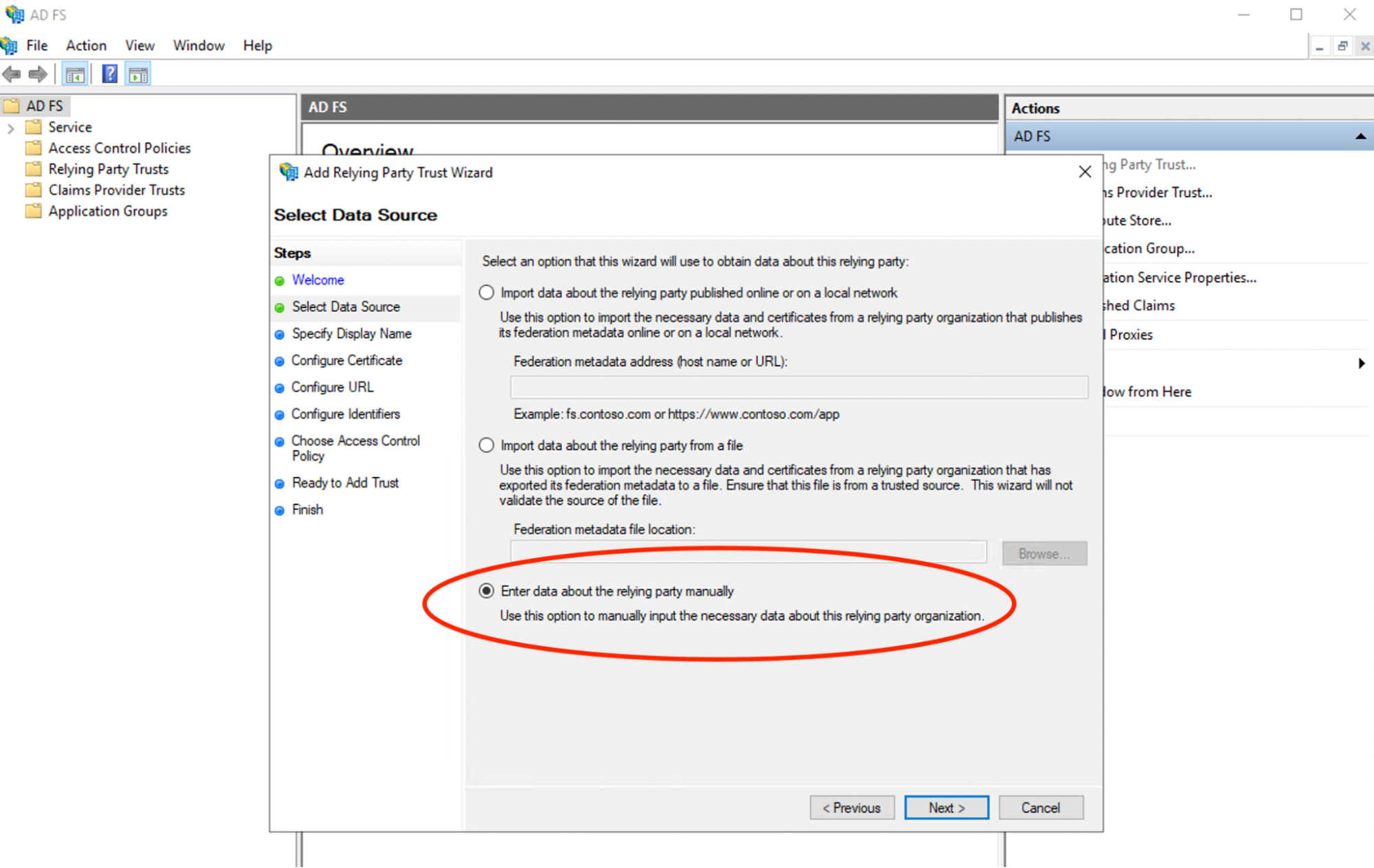This screenshot has width=1374, height=868.
Task: Expand the View submenu arrow in Actions pane
Action: point(1363,364)
